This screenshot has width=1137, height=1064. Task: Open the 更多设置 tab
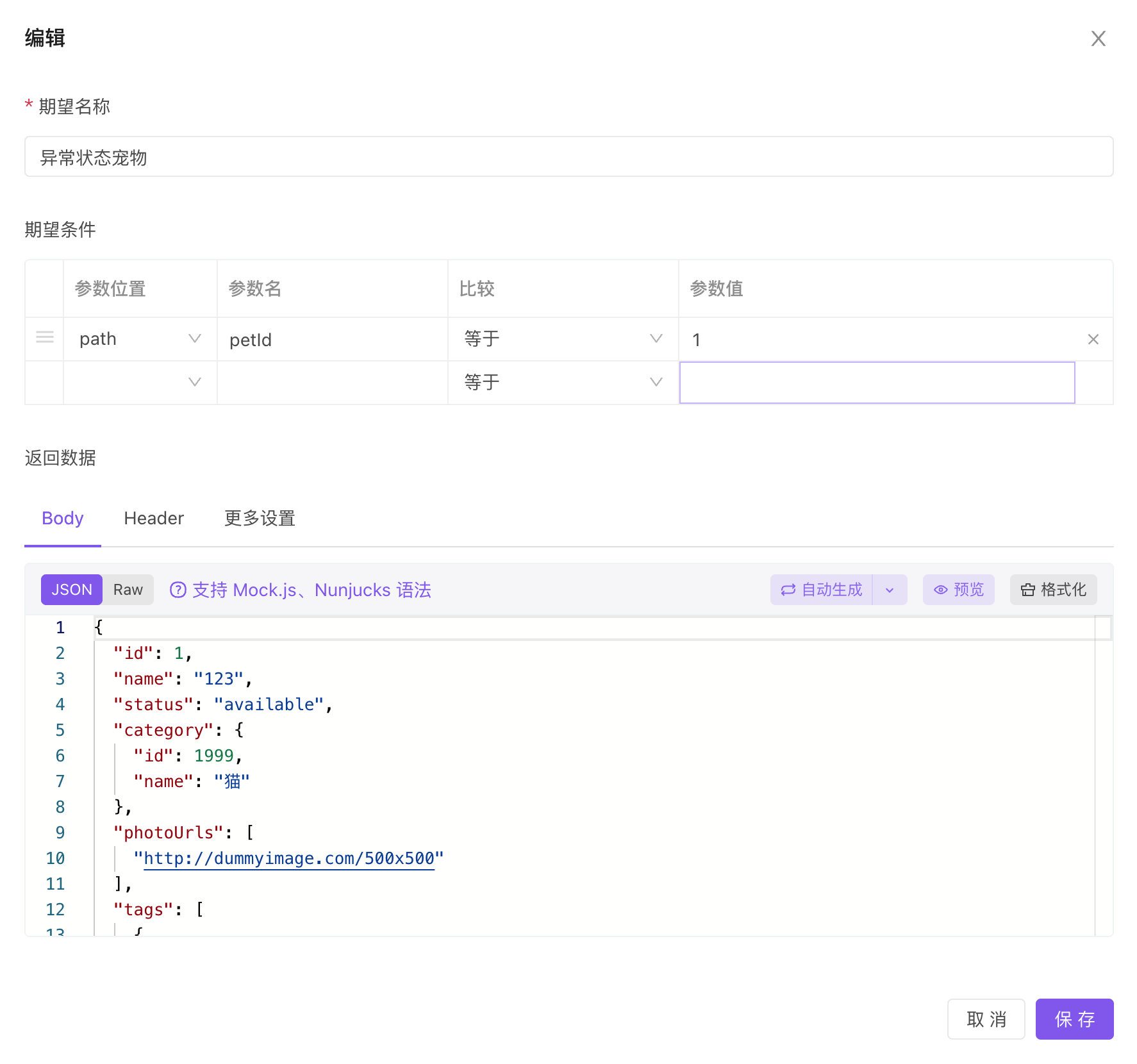[260, 518]
